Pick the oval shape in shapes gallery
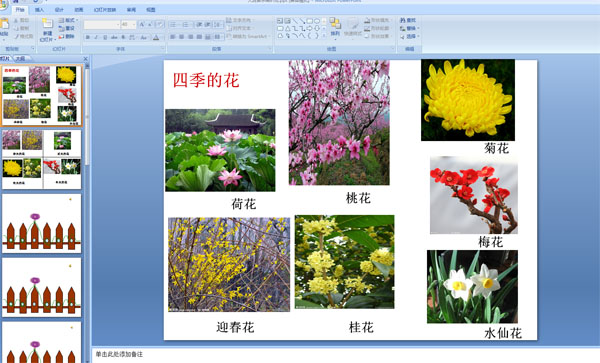Viewport: 600px width, 363px height. point(317,21)
